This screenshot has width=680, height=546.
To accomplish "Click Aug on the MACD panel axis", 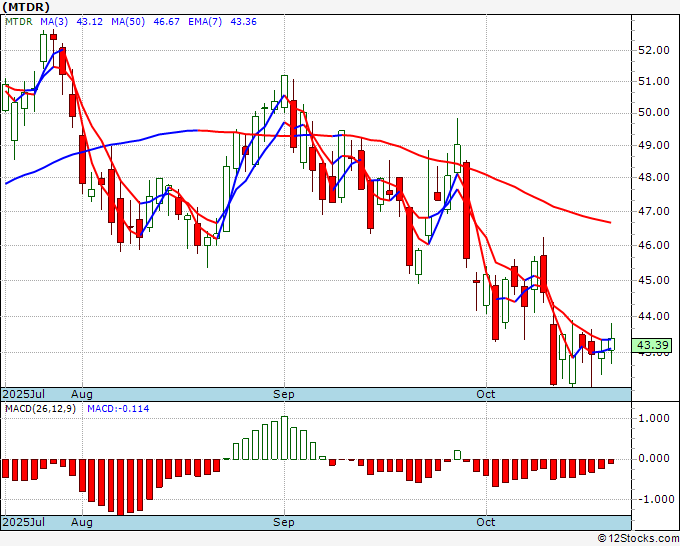I will 82,522.
